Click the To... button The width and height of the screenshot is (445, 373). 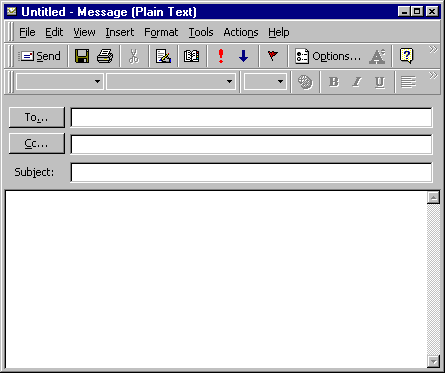37,117
